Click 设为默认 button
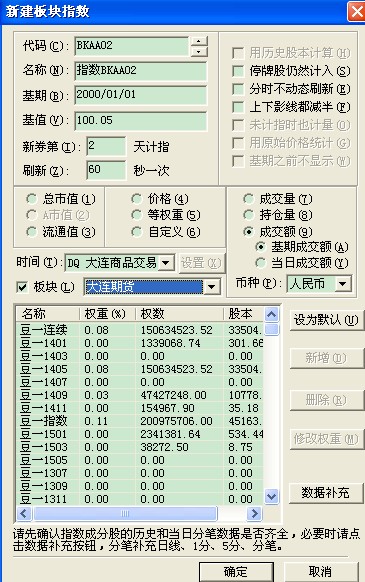 tap(326, 320)
